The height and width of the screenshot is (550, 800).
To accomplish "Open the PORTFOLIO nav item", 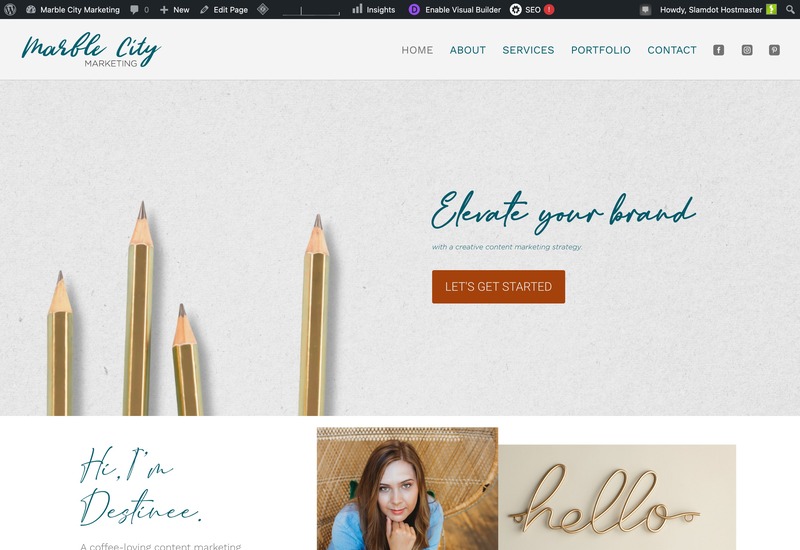I will (x=601, y=50).
